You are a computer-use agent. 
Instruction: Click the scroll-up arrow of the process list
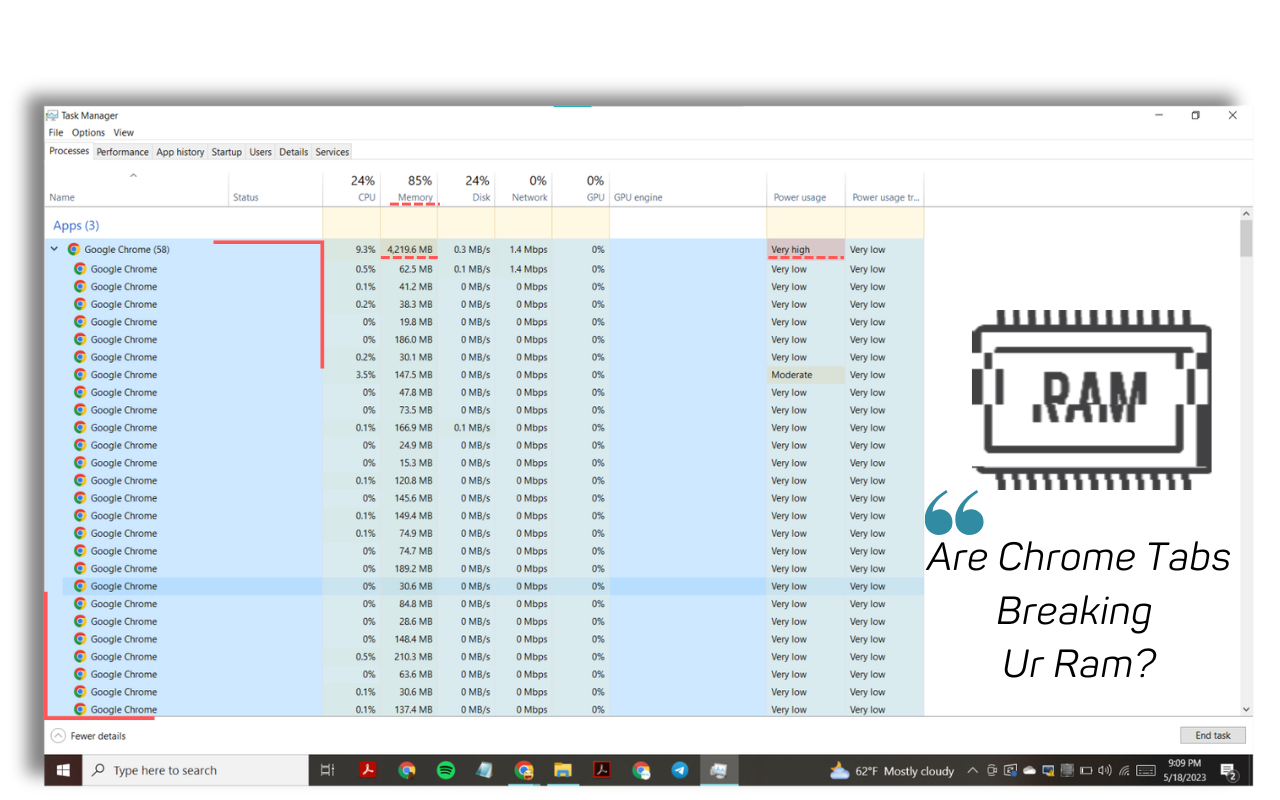point(1246,214)
